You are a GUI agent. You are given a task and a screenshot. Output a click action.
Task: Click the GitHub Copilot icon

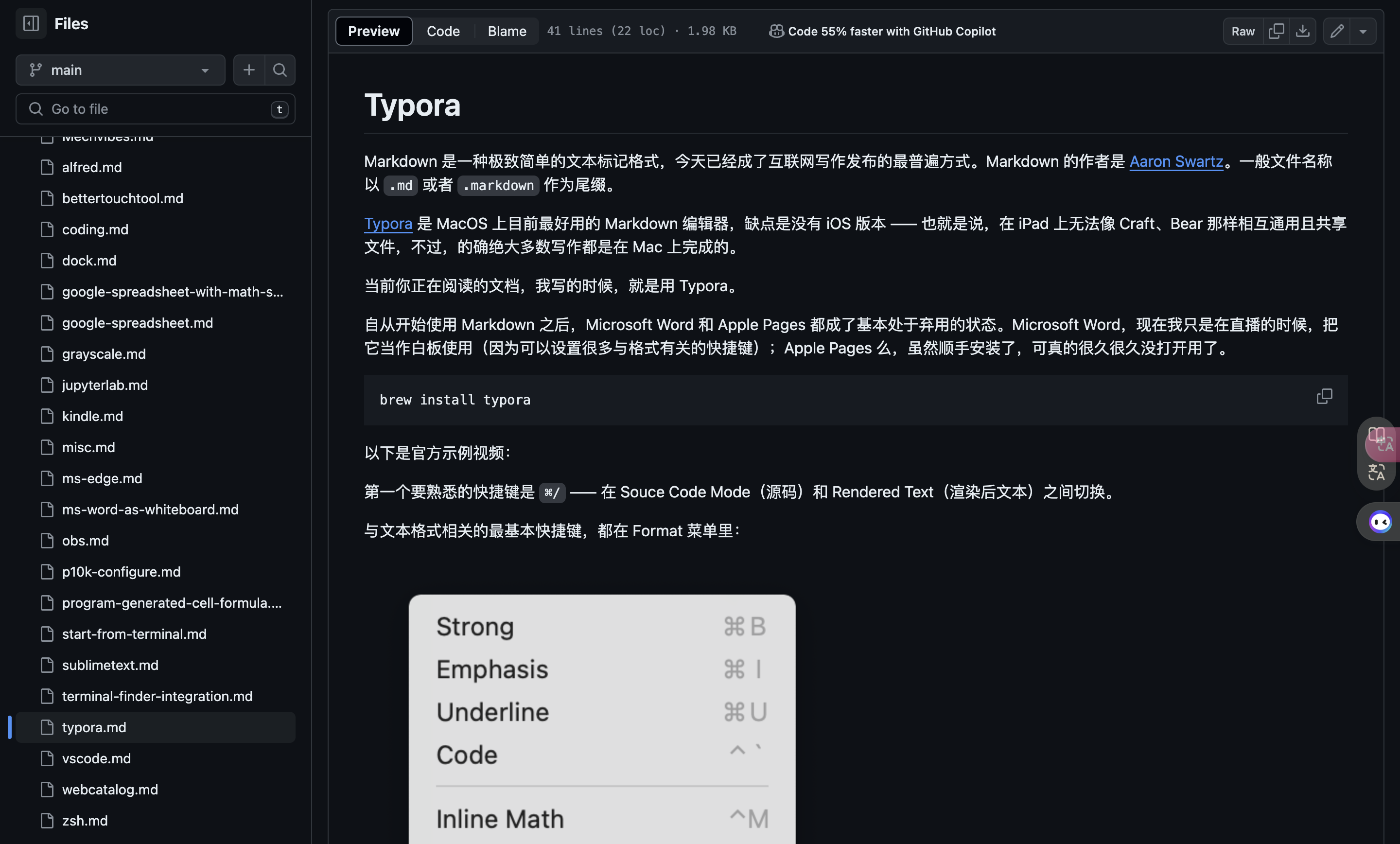point(776,31)
